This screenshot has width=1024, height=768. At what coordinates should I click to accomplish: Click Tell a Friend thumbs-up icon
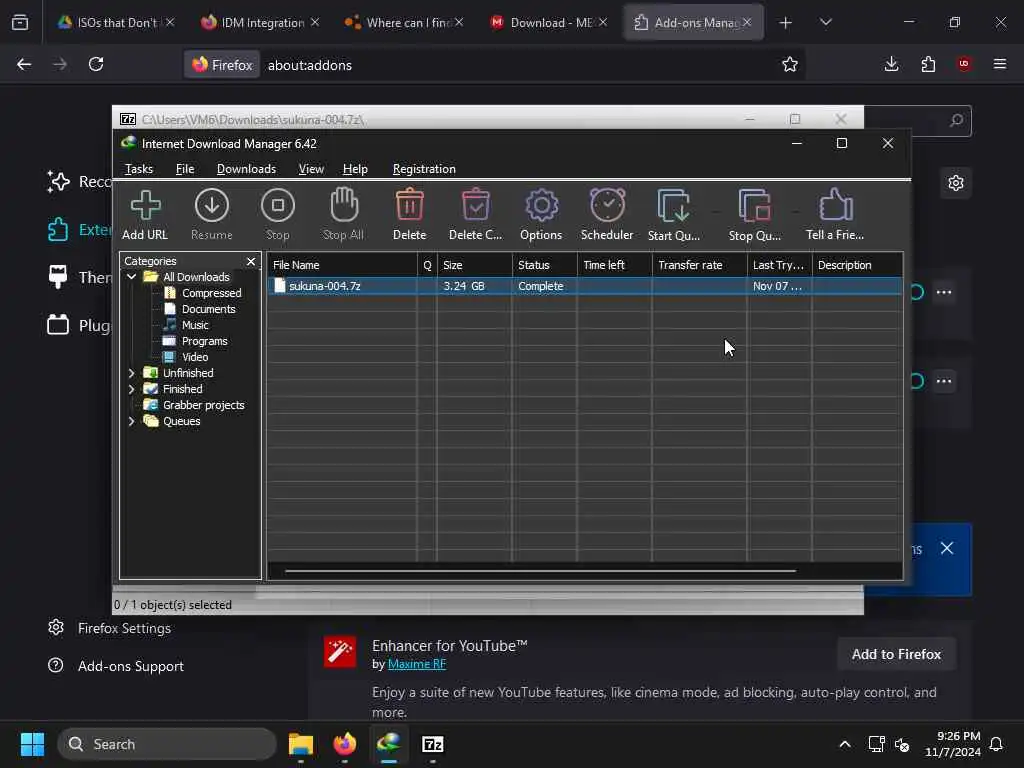pyautogui.click(x=835, y=215)
